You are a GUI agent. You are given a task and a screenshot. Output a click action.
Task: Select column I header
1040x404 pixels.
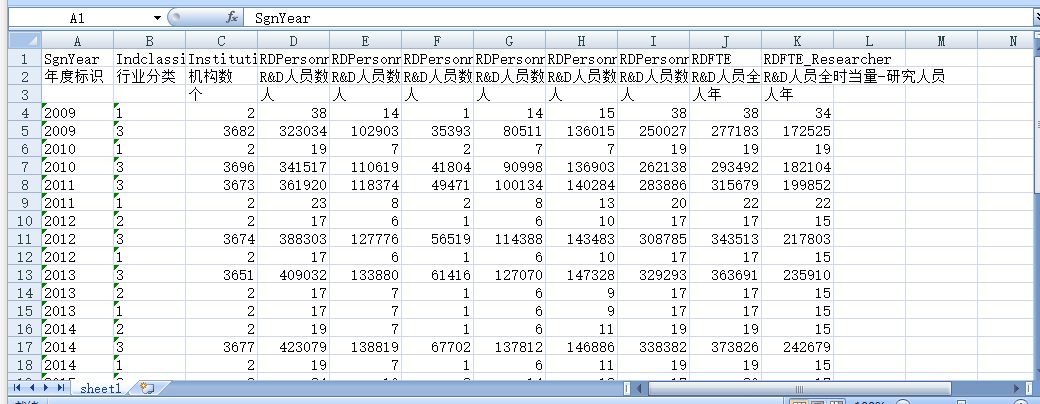tap(653, 41)
